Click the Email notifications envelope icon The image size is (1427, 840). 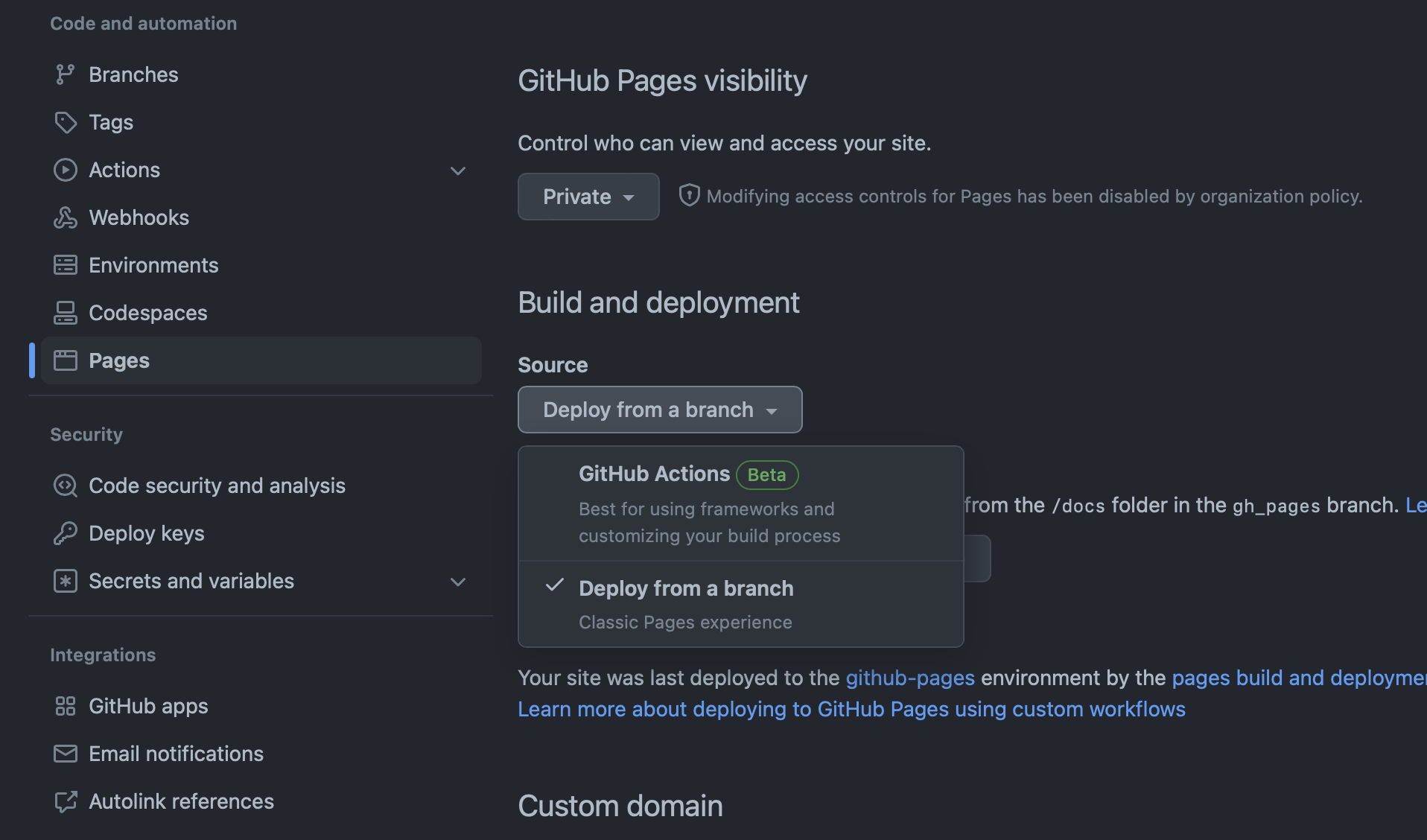(65, 754)
